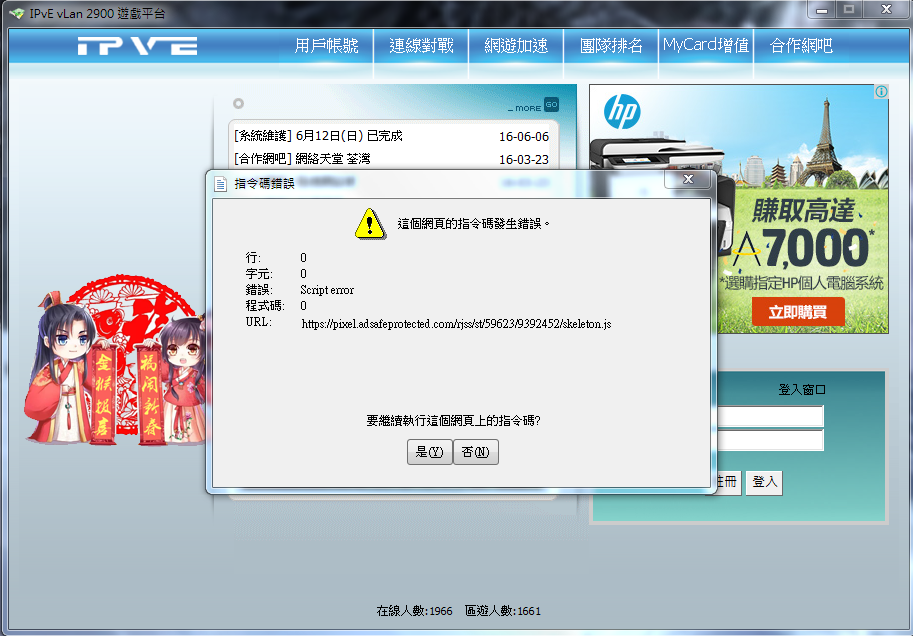Open the 用戶帳號 menu

(326, 45)
